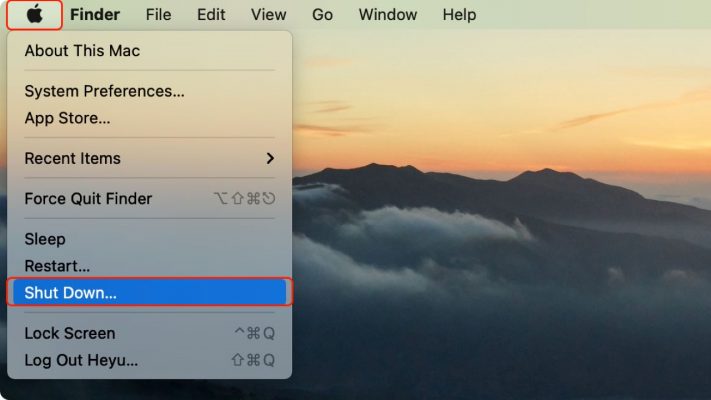711x400 pixels.
Task: Click the Go menu
Action: pos(322,15)
